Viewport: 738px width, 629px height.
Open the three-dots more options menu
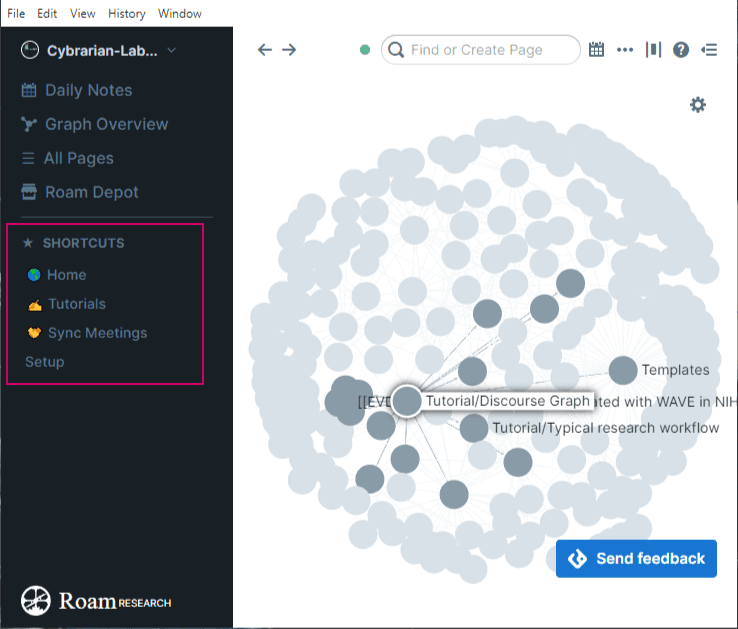625,49
